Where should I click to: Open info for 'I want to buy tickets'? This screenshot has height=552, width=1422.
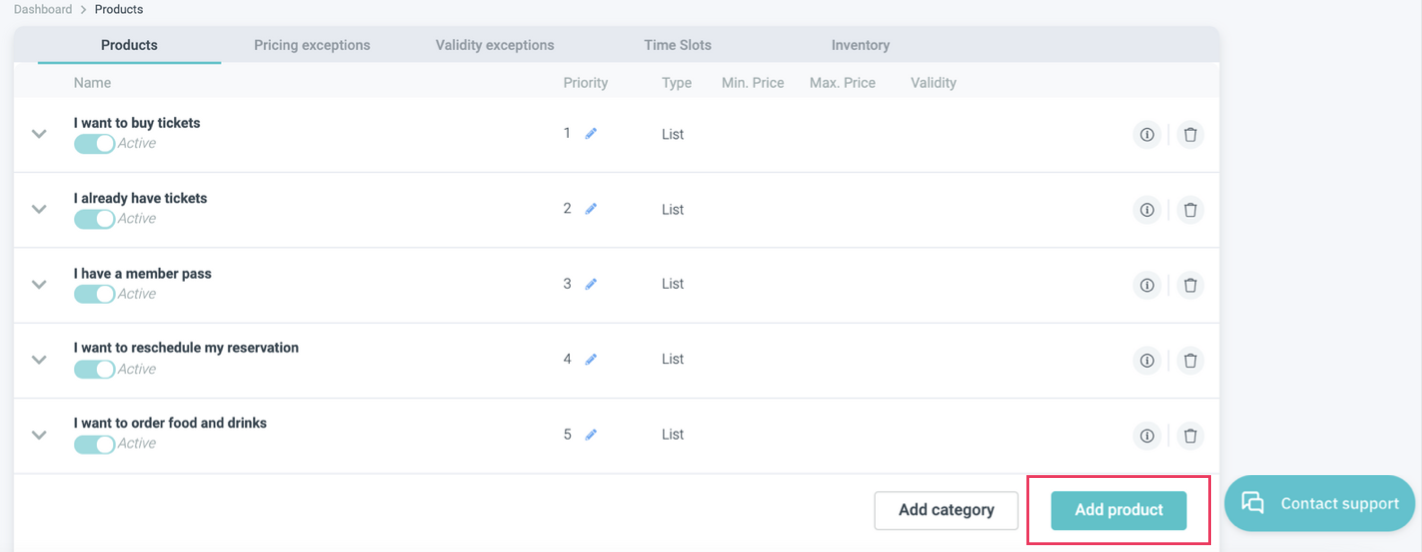coord(1147,134)
